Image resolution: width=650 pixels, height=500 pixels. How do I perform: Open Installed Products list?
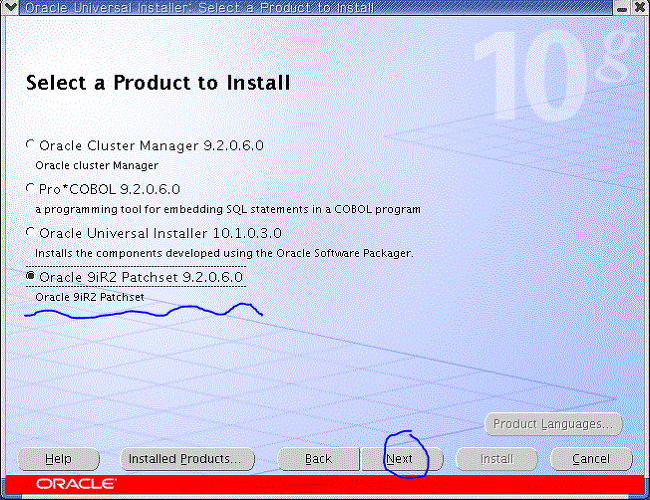187,459
